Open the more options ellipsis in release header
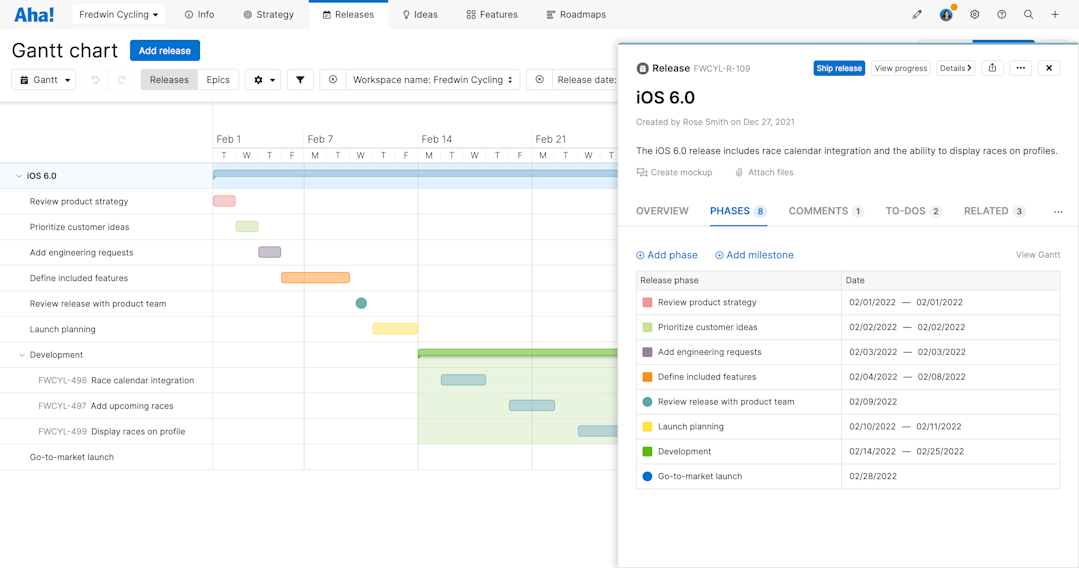Screen dimensions: 1079x568 [1021, 68]
